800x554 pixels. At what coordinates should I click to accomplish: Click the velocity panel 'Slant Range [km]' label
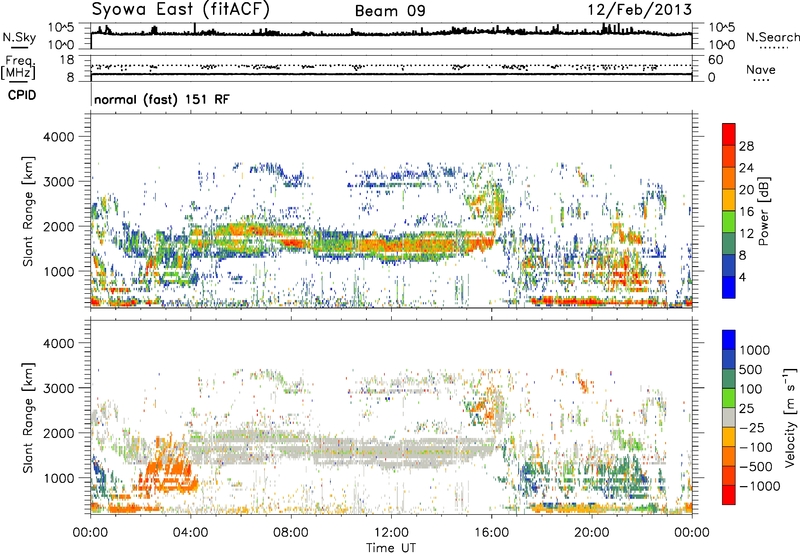pyautogui.click(x=28, y=418)
